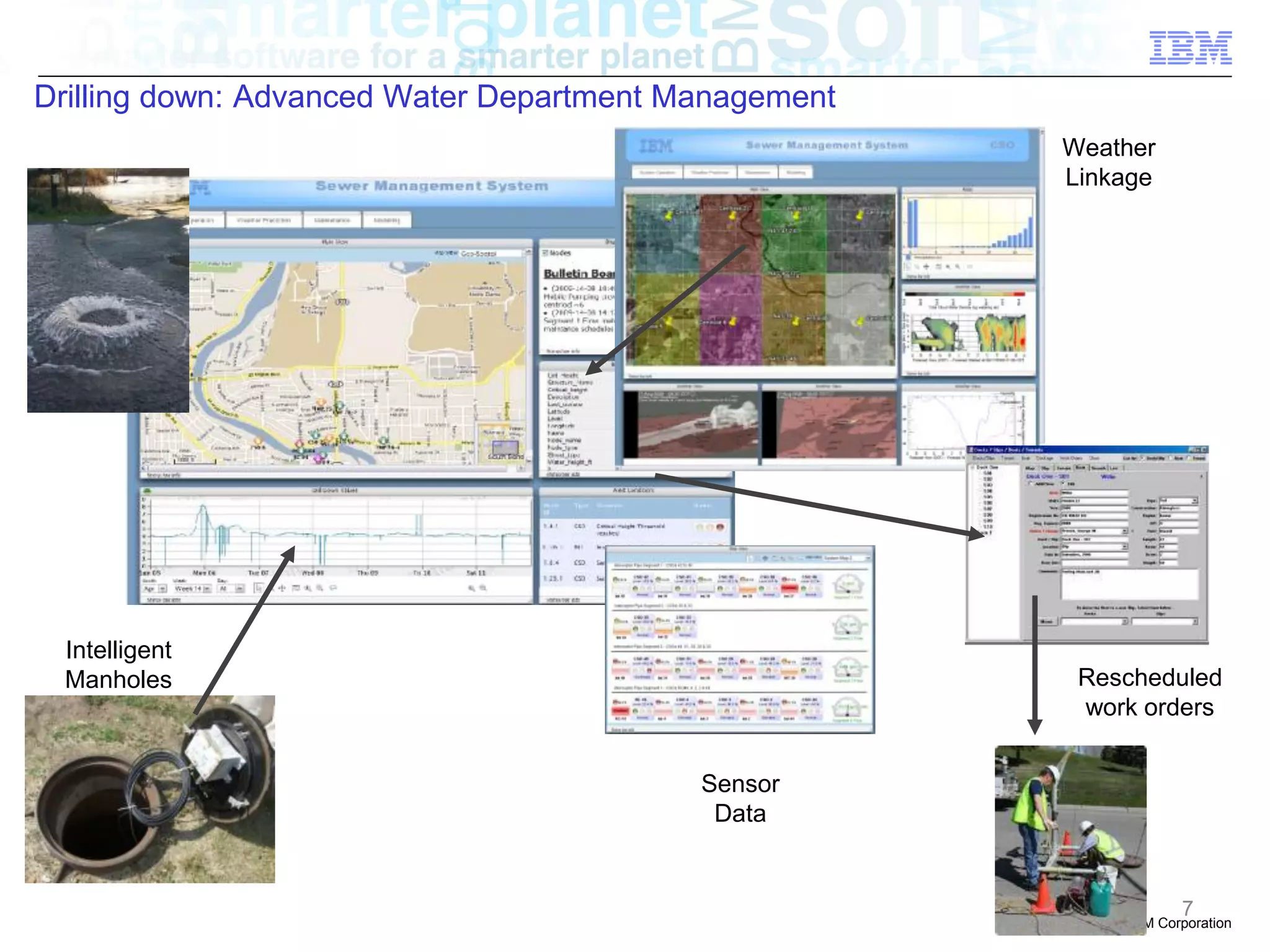Click the CSO label in the weather window header
This screenshot has width=1270, height=952.
(1002, 144)
